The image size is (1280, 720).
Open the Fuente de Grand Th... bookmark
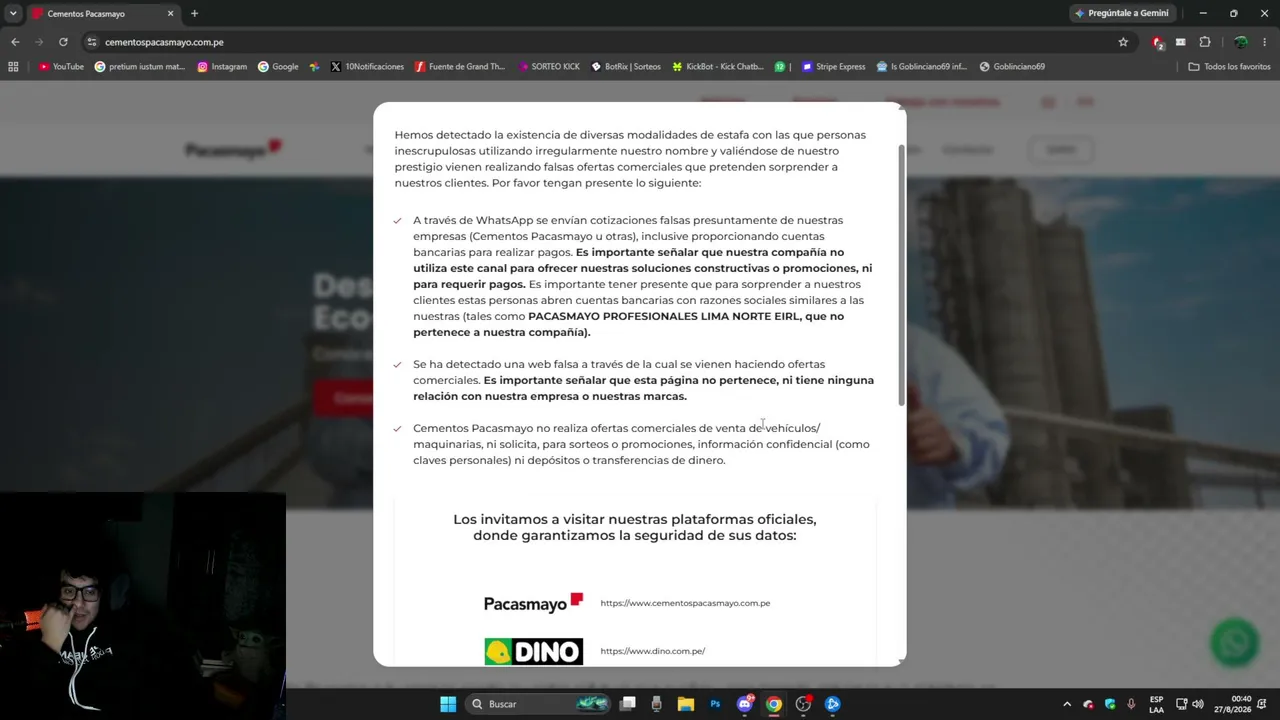pyautogui.click(x=460, y=67)
